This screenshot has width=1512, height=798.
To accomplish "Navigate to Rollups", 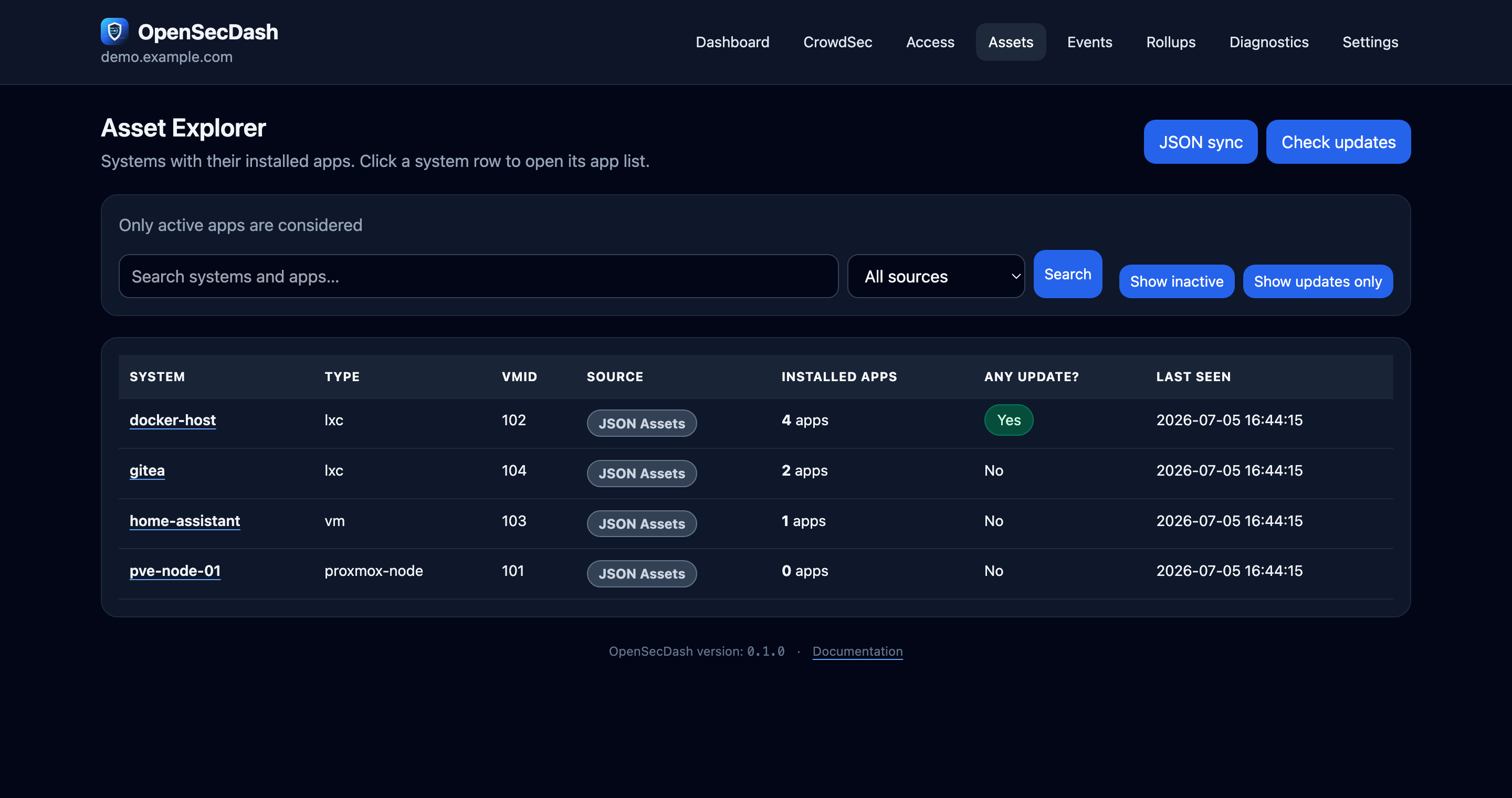I will (x=1170, y=42).
